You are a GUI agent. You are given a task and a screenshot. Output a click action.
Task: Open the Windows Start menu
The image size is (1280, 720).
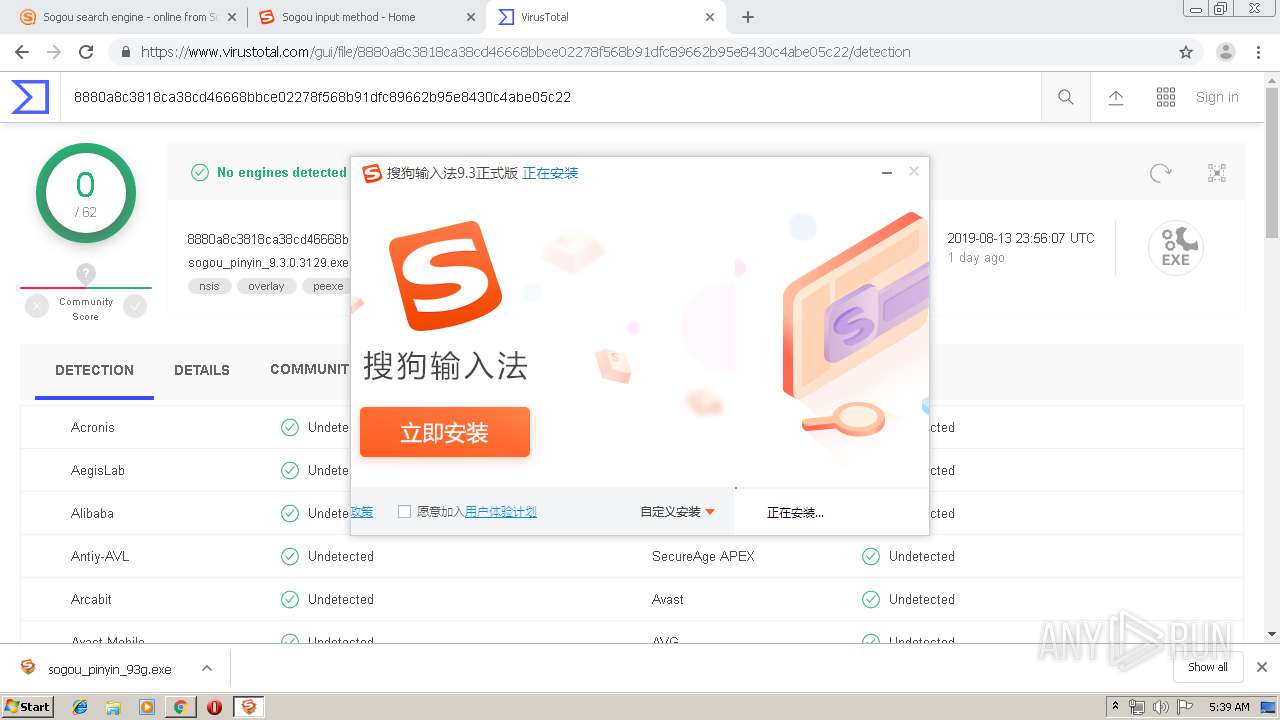click(27, 706)
